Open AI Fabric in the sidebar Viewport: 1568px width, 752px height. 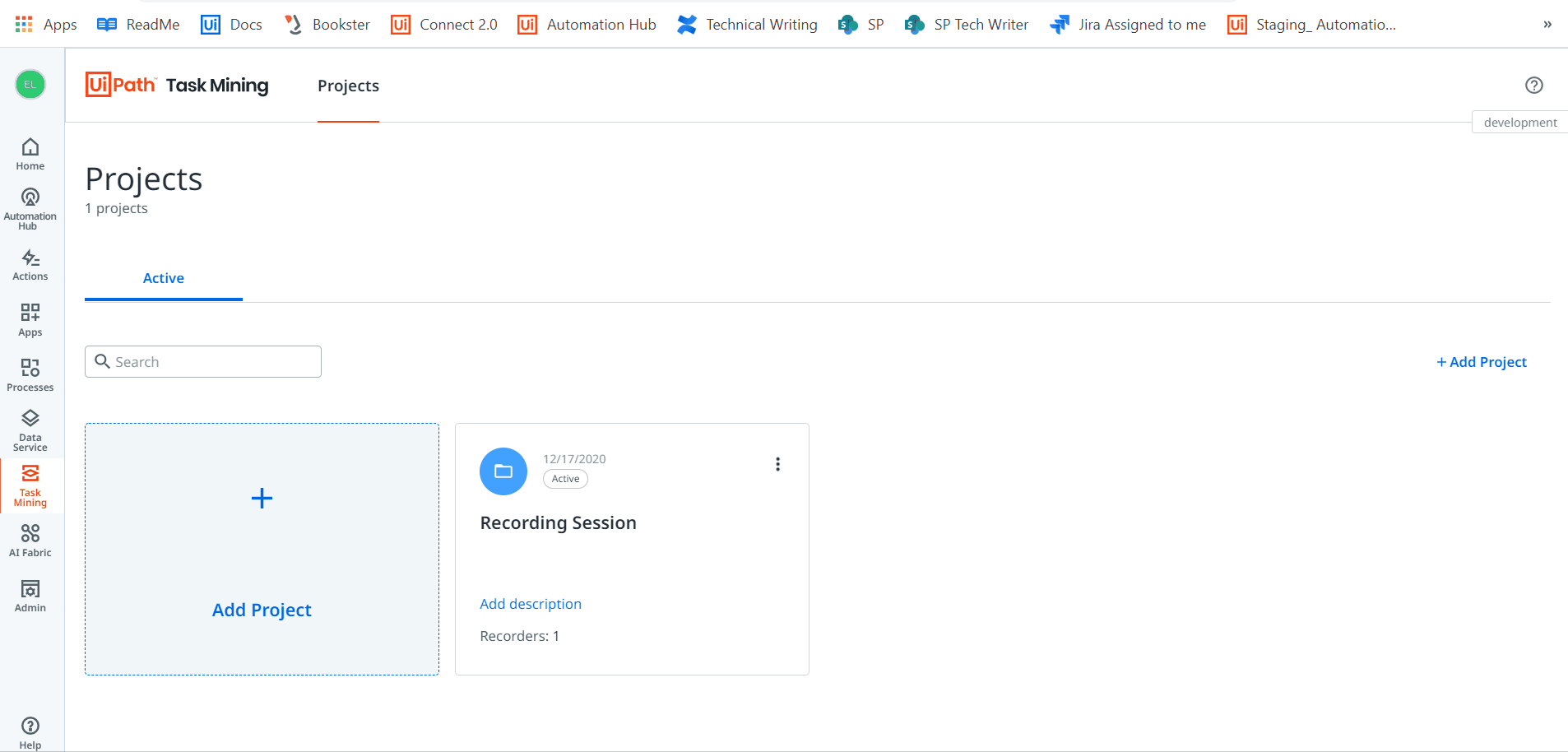[30, 541]
